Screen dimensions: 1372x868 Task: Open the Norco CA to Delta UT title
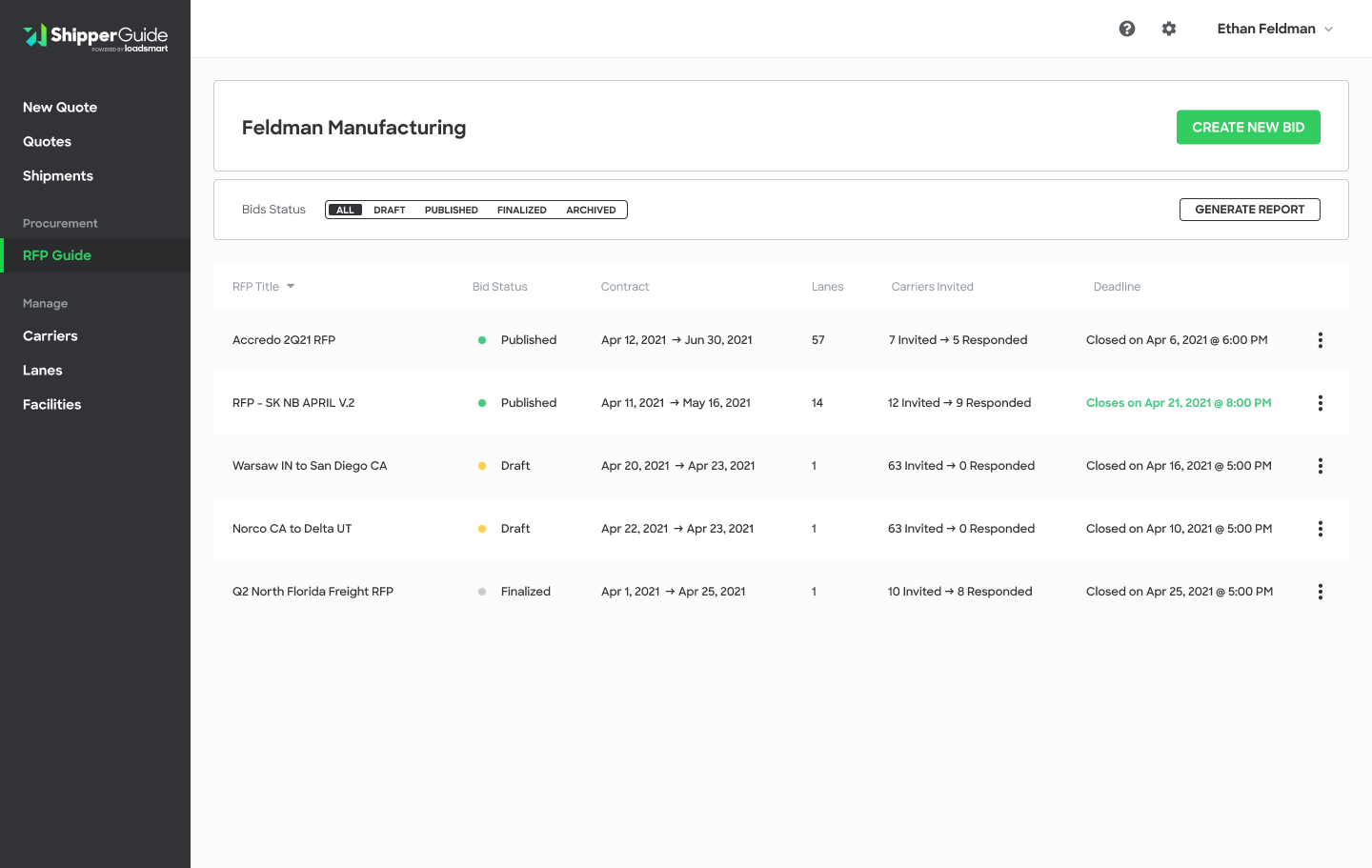(x=293, y=529)
